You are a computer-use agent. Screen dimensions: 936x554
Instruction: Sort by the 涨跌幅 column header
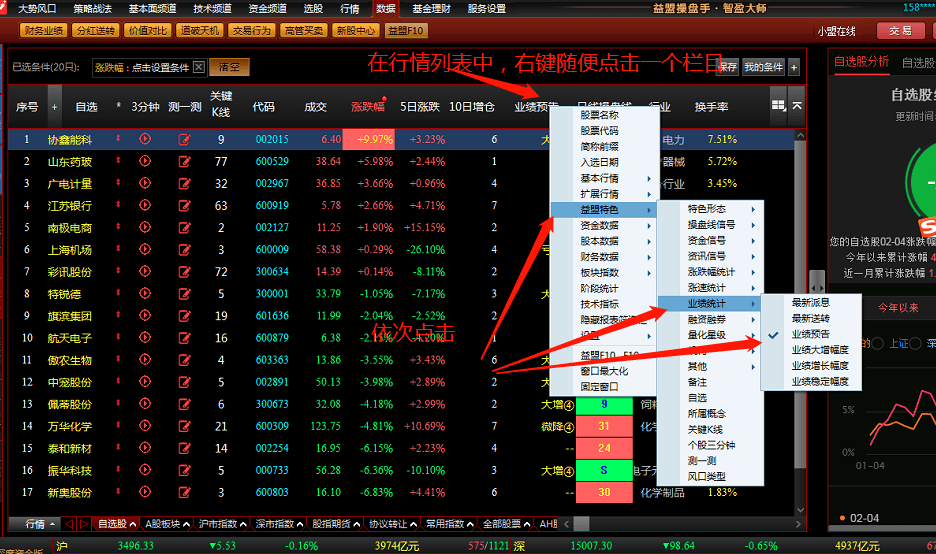[368, 107]
